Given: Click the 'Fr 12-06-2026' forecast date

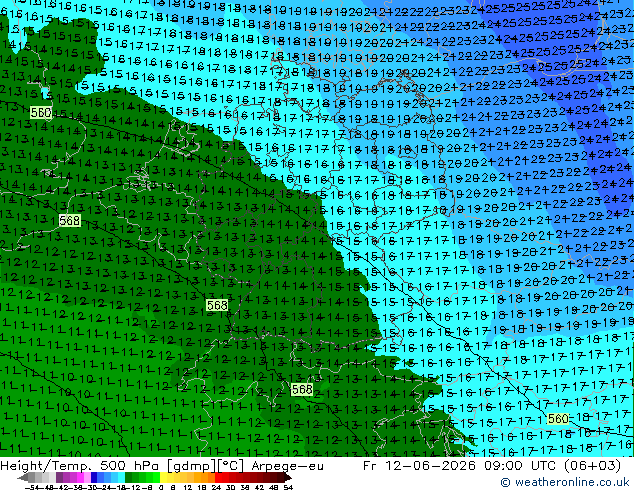Looking at the screenshot, I should [x=419, y=466].
